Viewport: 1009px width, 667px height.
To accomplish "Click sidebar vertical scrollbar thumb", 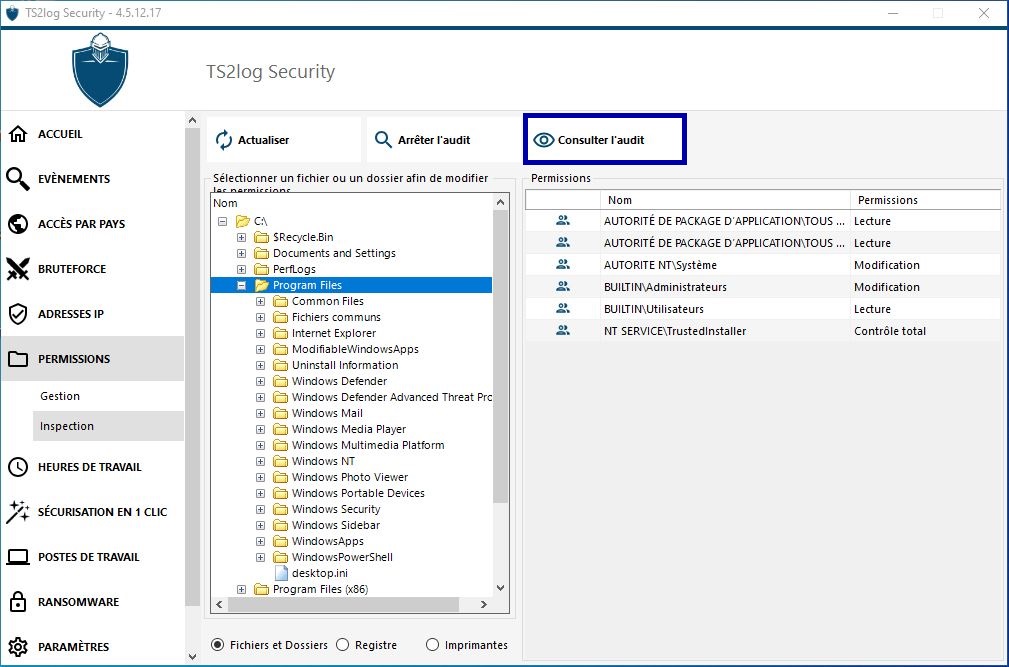I will [x=192, y=367].
